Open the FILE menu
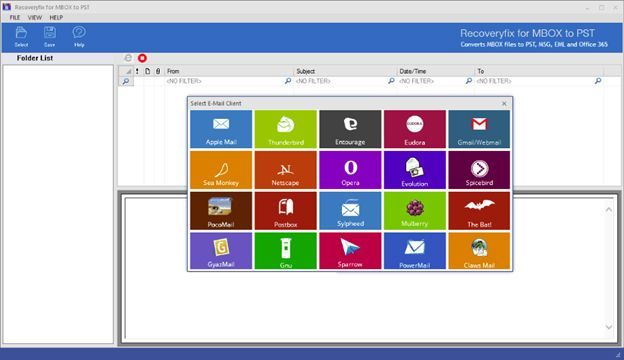The image size is (624, 360). coord(15,18)
